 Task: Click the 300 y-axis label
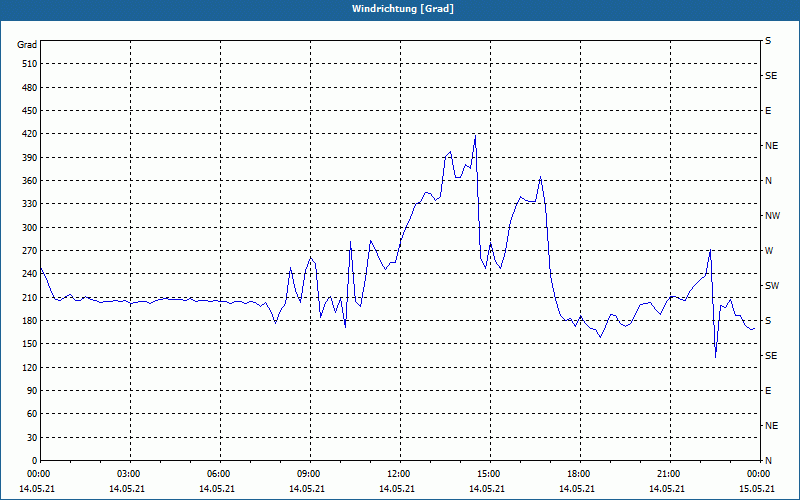click(29, 228)
